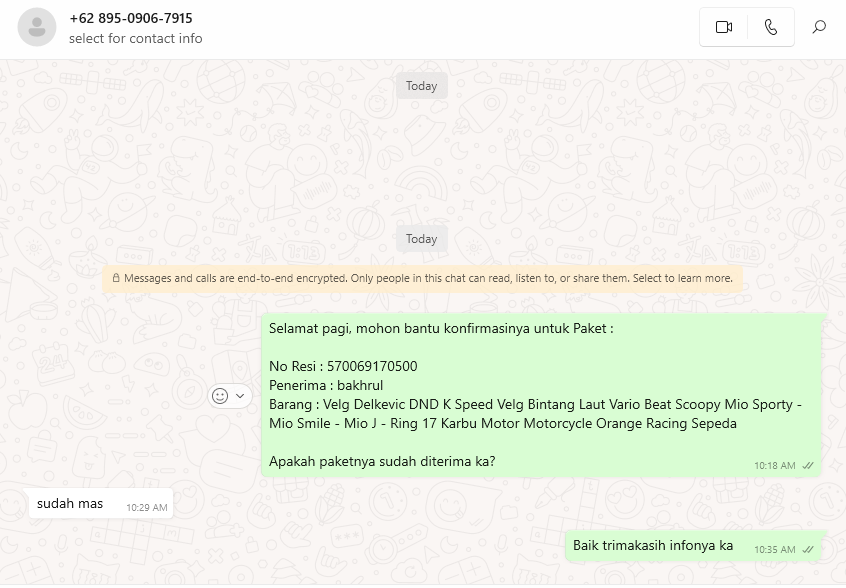Expand message options chevron next to emoji
This screenshot has height=588, width=846.
(x=241, y=396)
